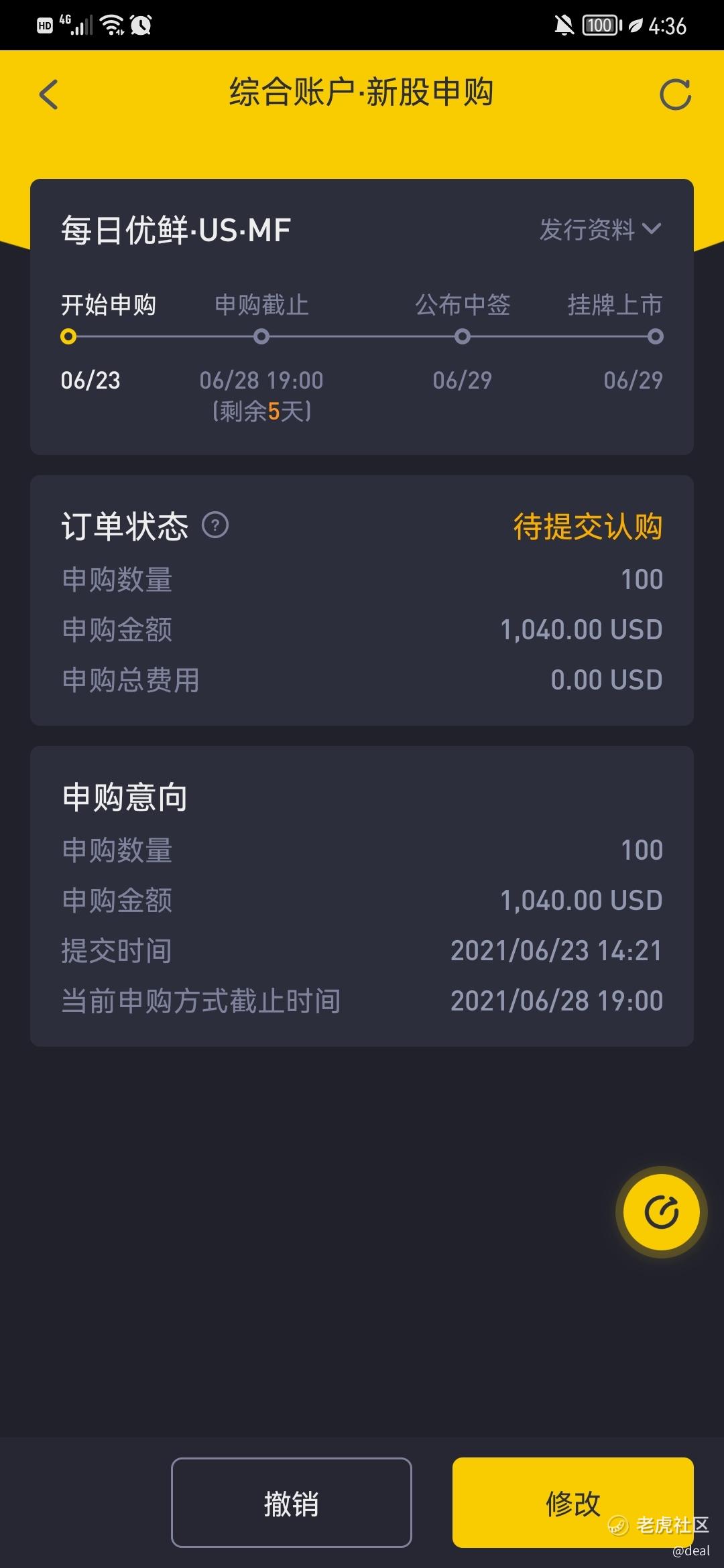Viewport: 724px width, 1568px height.
Task: Select the 申购截止 timeline point
Action: pyautogui.click(x=261, y=336)
